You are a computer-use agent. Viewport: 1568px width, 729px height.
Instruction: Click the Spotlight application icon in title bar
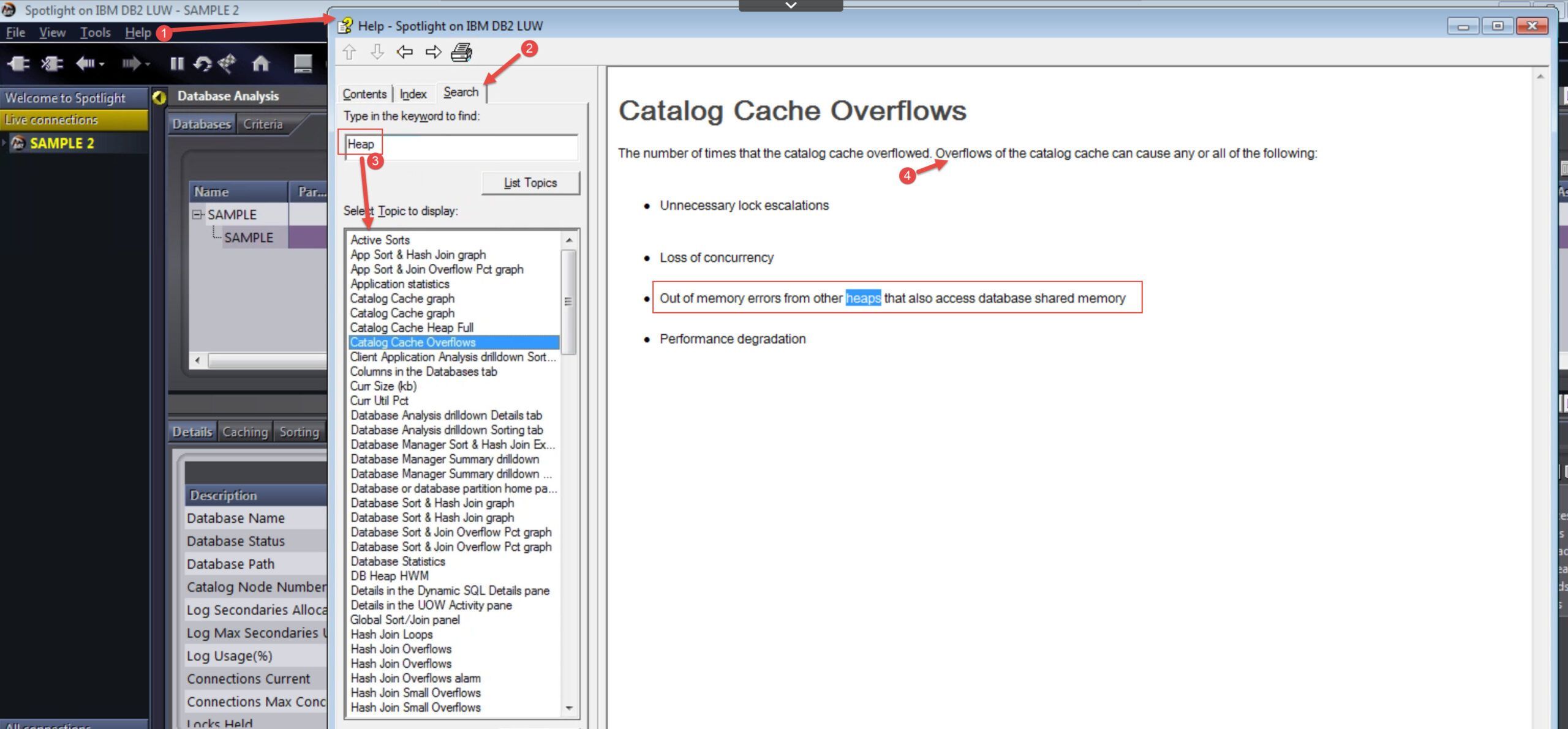pyautogui.click(x=9, y=10)
